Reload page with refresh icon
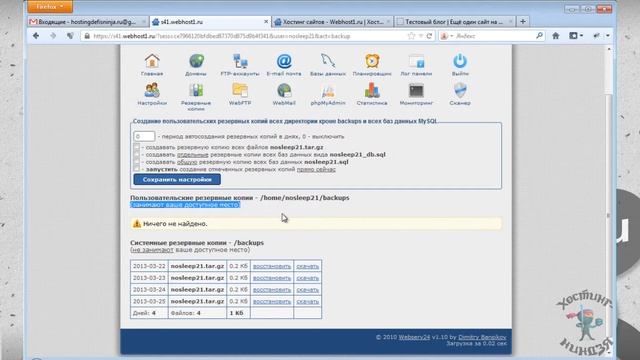Image resolution: width=640 pixels, height=360 pixels. point(429,36)
